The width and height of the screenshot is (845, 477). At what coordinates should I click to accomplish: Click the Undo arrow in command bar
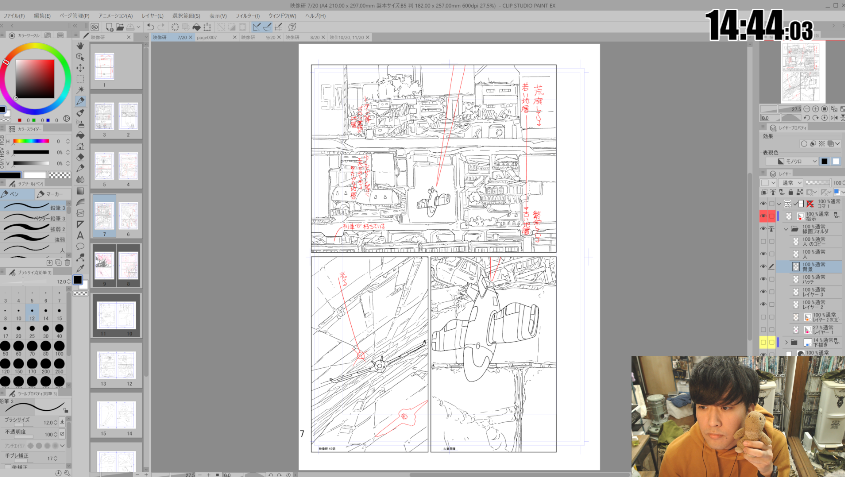(x=150, y=26)
